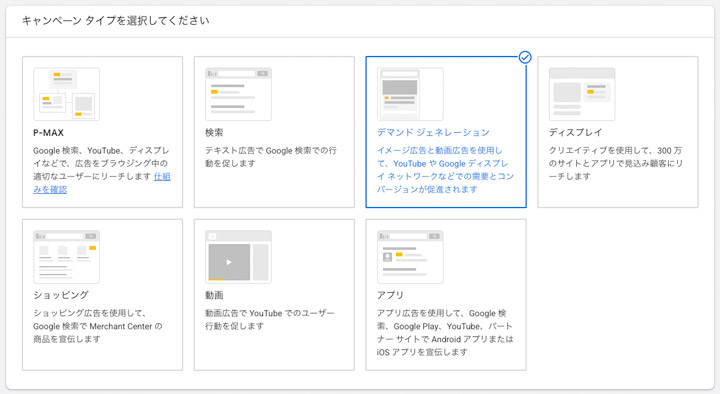The width and height of the screenshot is (720, 394).
Task: Click the キャンペーン タイプを選択してください heading
Action: tap(116, 21)
